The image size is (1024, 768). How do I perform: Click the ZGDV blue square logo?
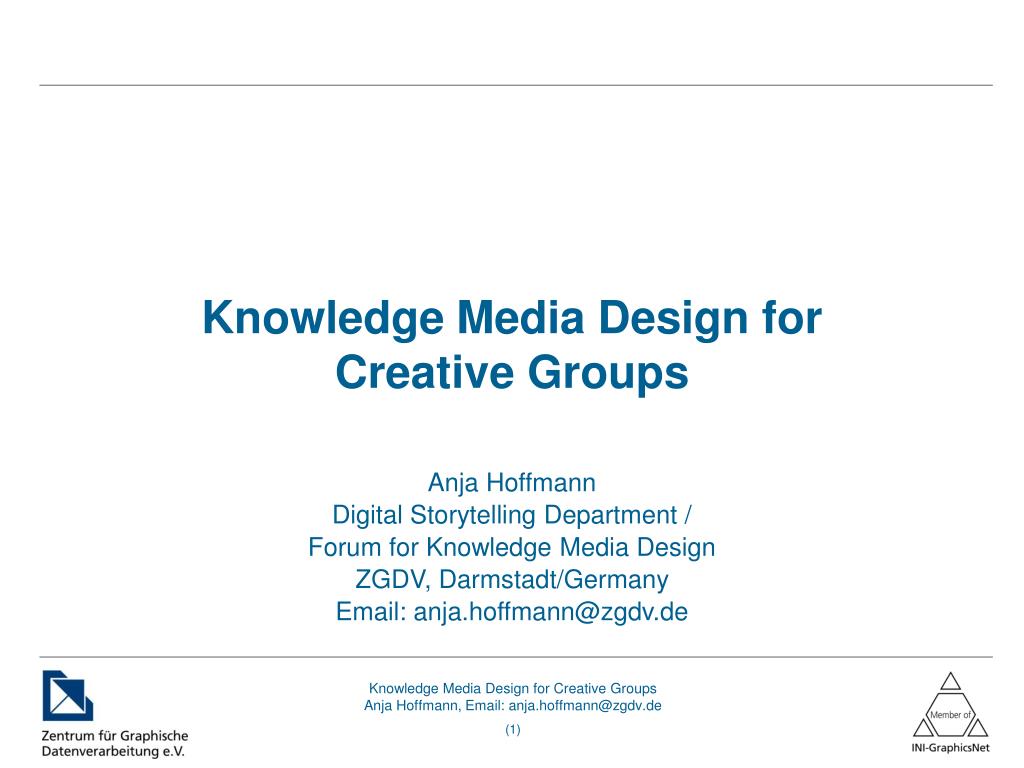coord(68,696)
